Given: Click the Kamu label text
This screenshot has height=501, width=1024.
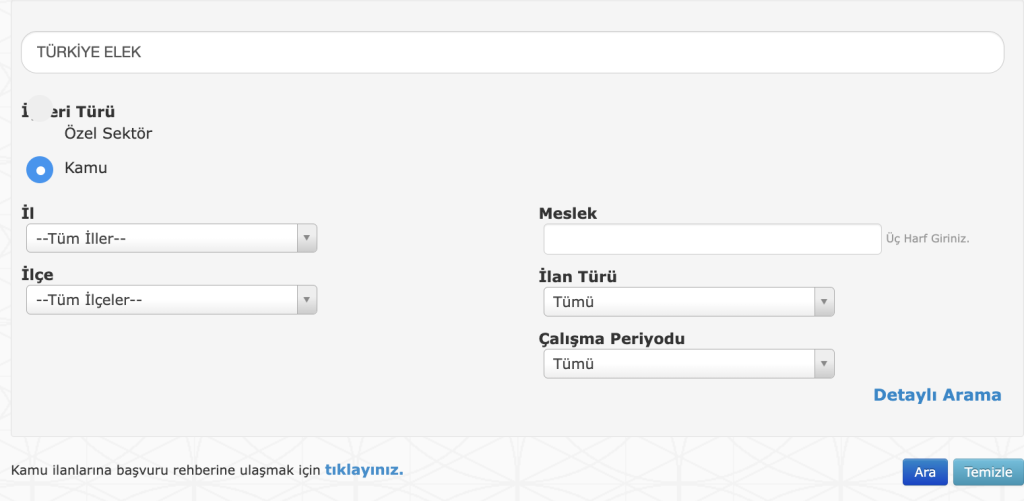Looking at the screenshot, I should [86, 168].
